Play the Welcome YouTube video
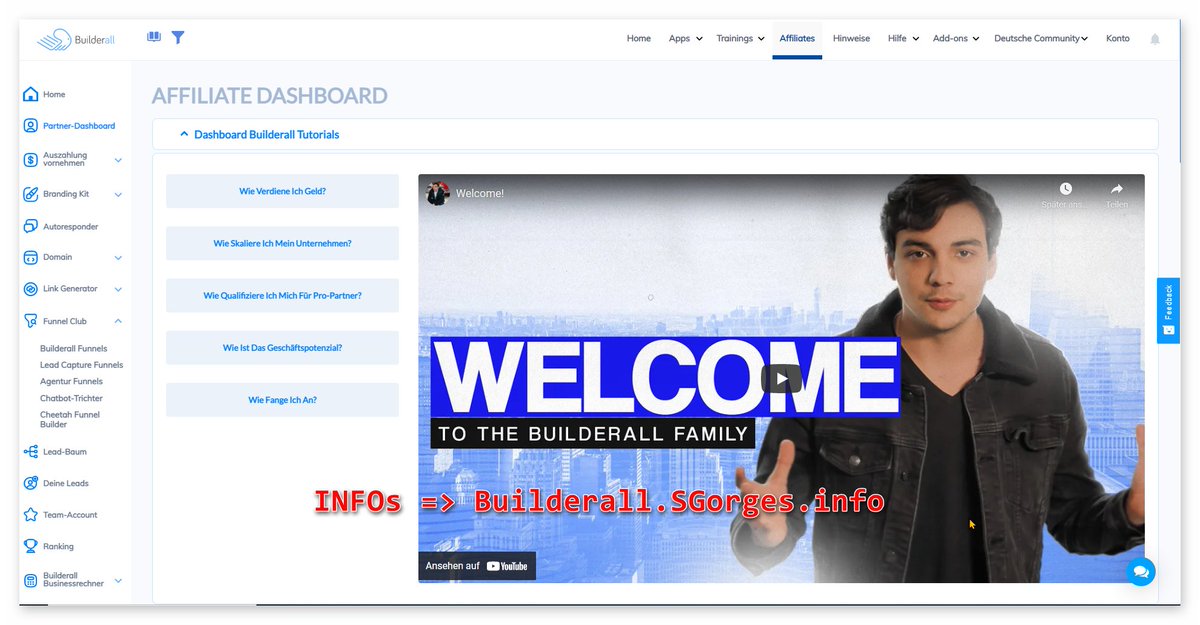Image resolution: width=1200 pixels, height=625 pixels. [x=781, y=378]
